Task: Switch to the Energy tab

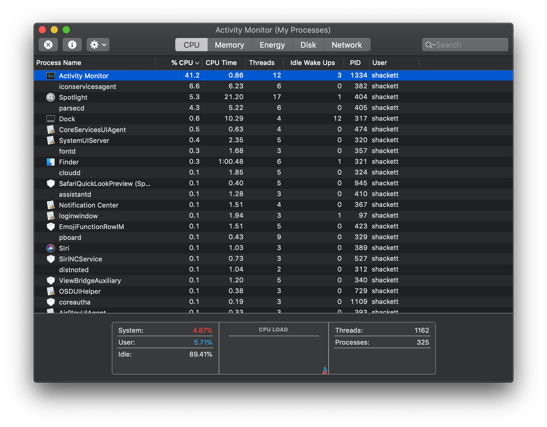Action: click(272, 45)
